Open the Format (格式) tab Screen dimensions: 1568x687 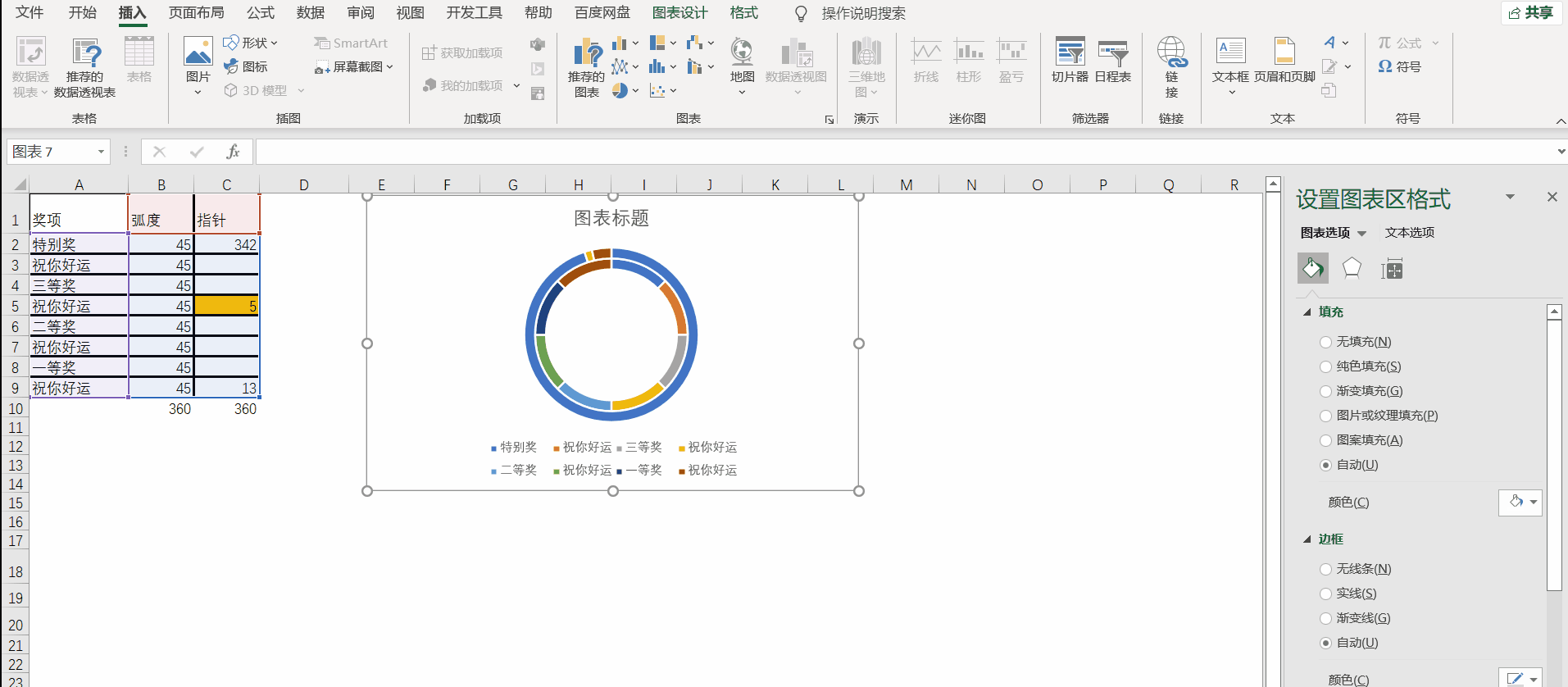tap(744, 13)
